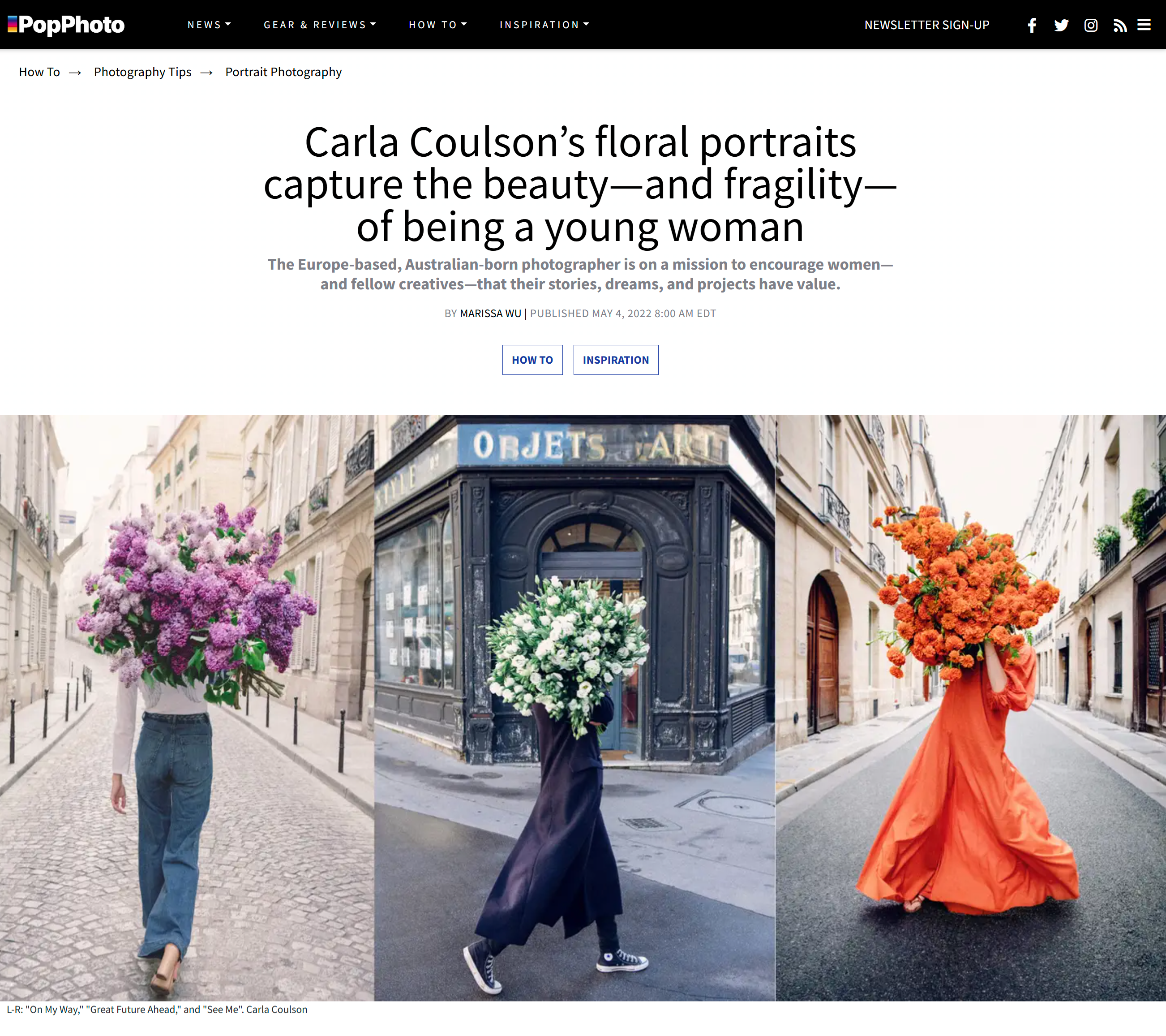Click the RSS feed icon
This screenshot has height=1036, width=1166.
click(1120, 25)
